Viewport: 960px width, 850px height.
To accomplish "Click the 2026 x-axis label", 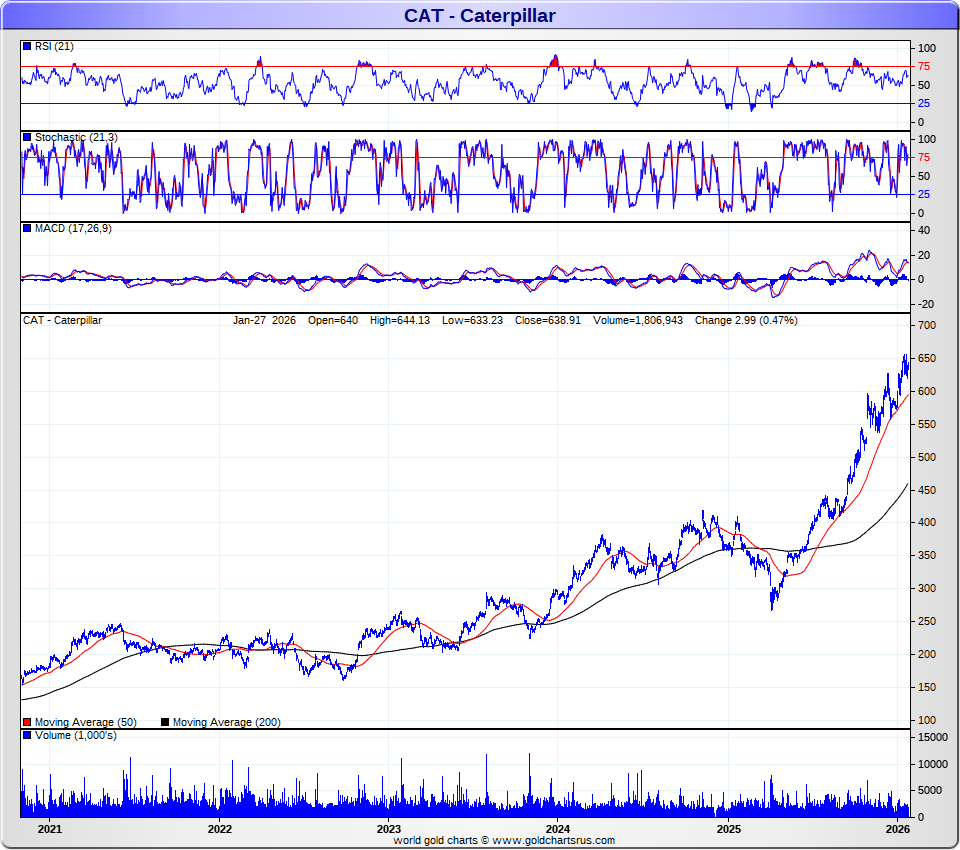I will coord(898,829).
